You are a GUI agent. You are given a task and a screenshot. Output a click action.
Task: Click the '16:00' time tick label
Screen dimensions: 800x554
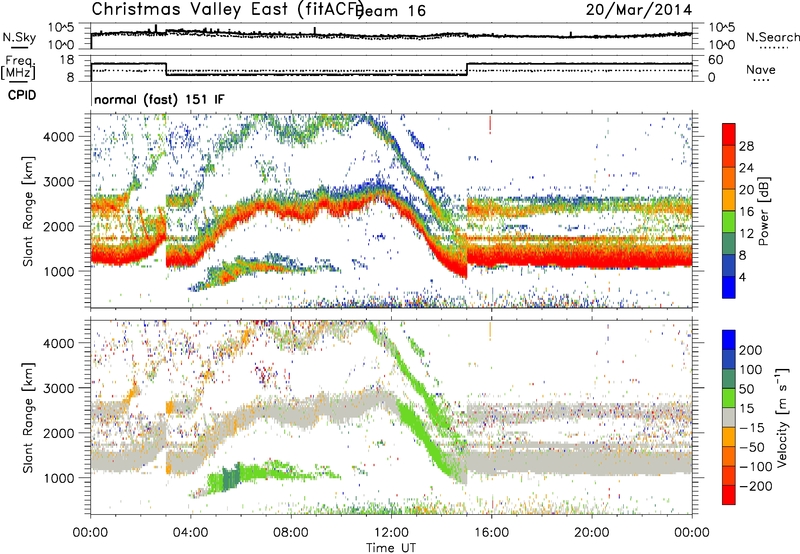(491, 533)
